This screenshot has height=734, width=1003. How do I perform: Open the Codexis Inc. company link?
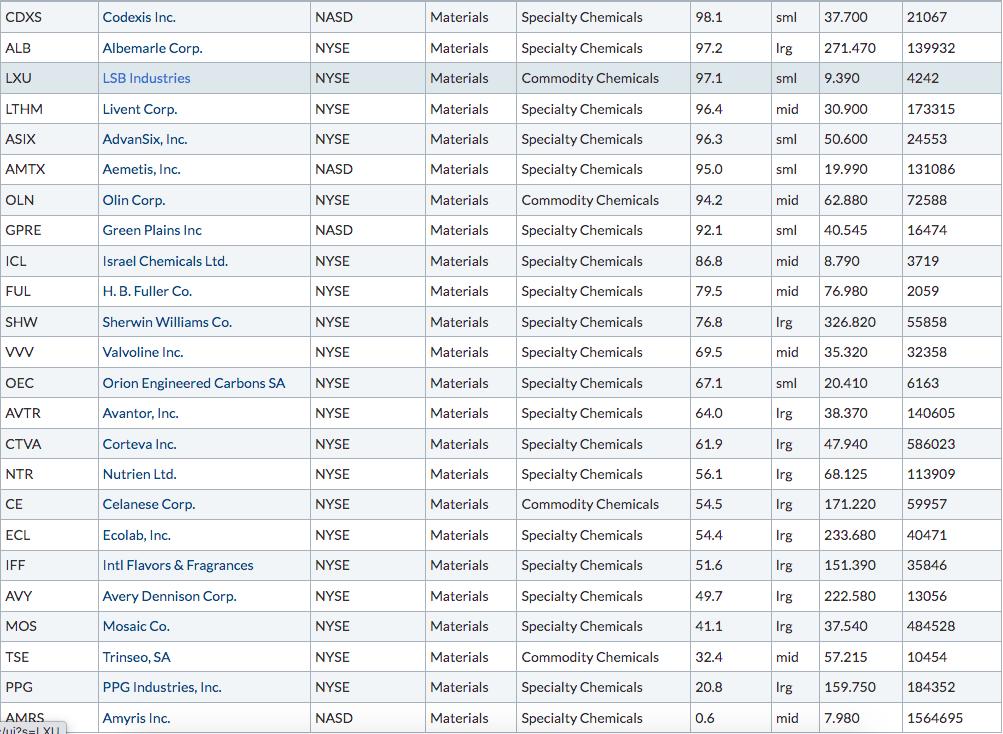(139, 17)
